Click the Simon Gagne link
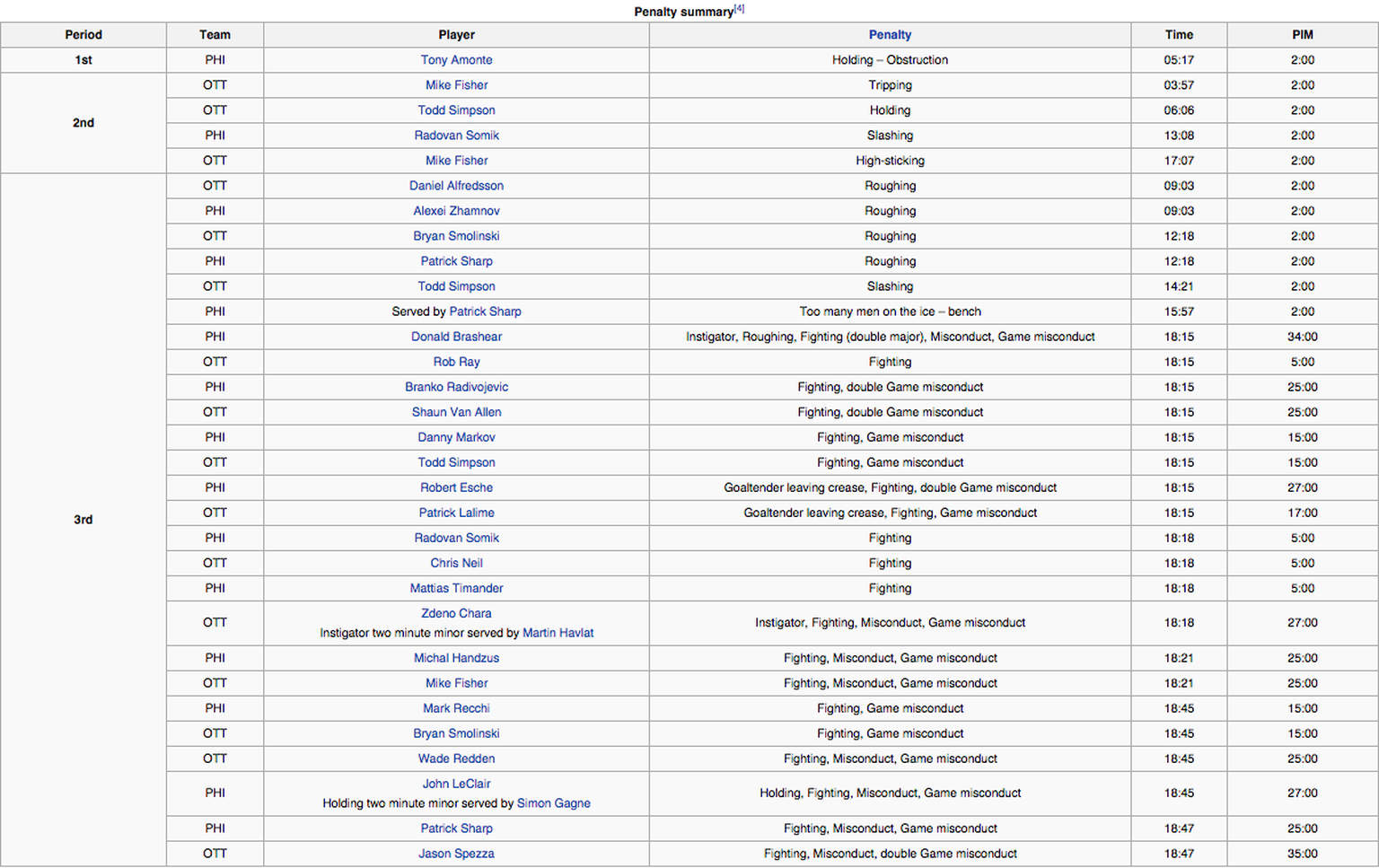 (553, 803)
